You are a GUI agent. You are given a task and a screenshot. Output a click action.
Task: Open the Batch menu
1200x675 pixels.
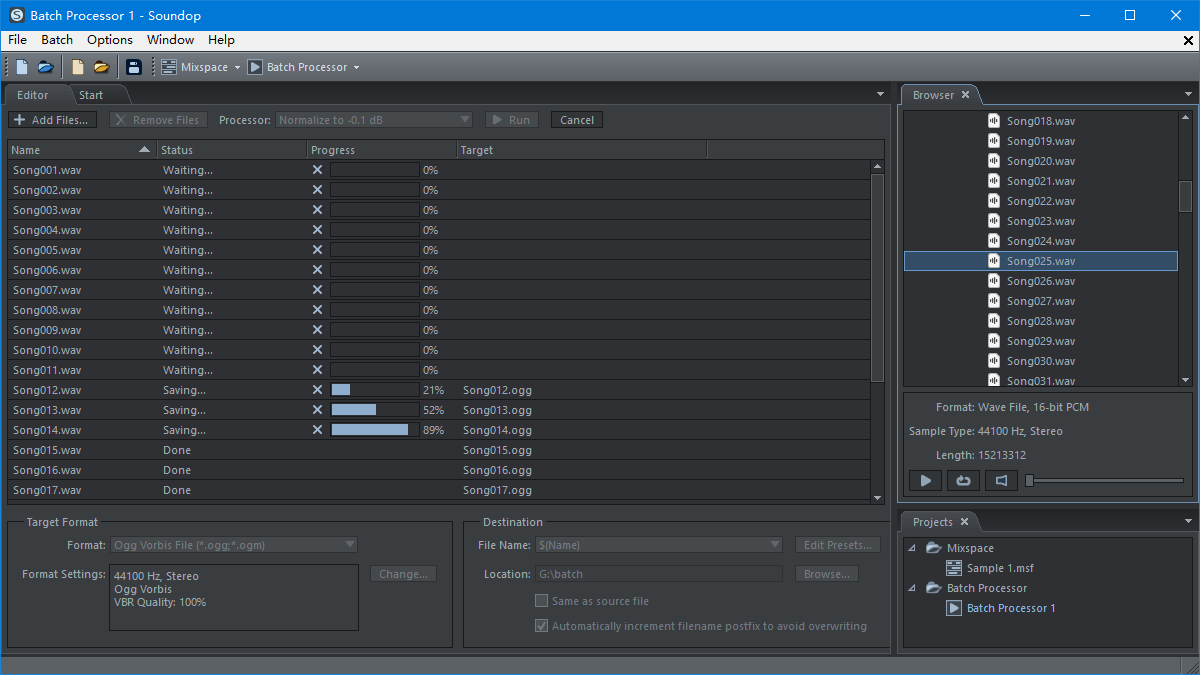tap(56, 40)
